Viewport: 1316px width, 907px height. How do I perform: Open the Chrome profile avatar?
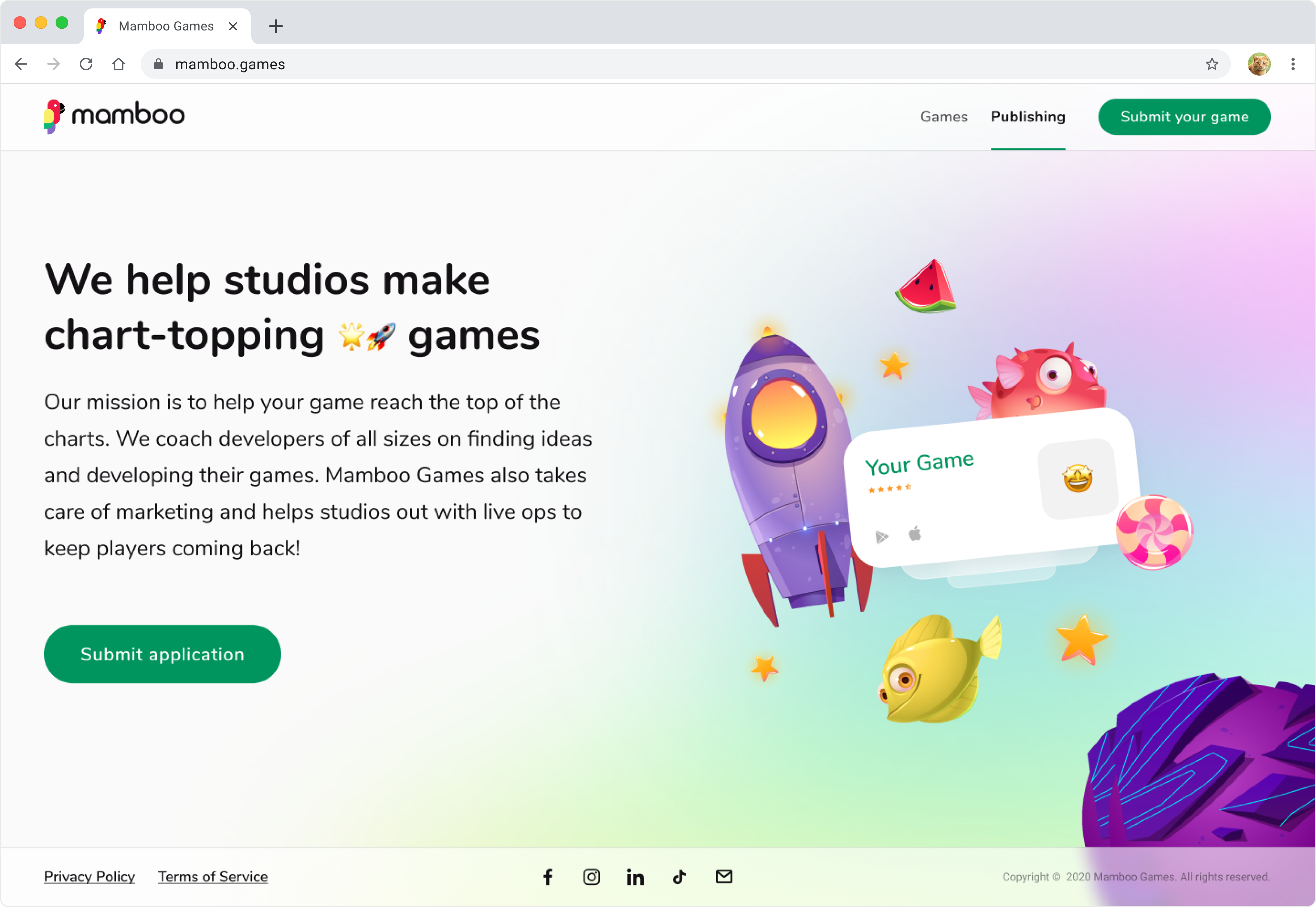[x=1259, y=64]
